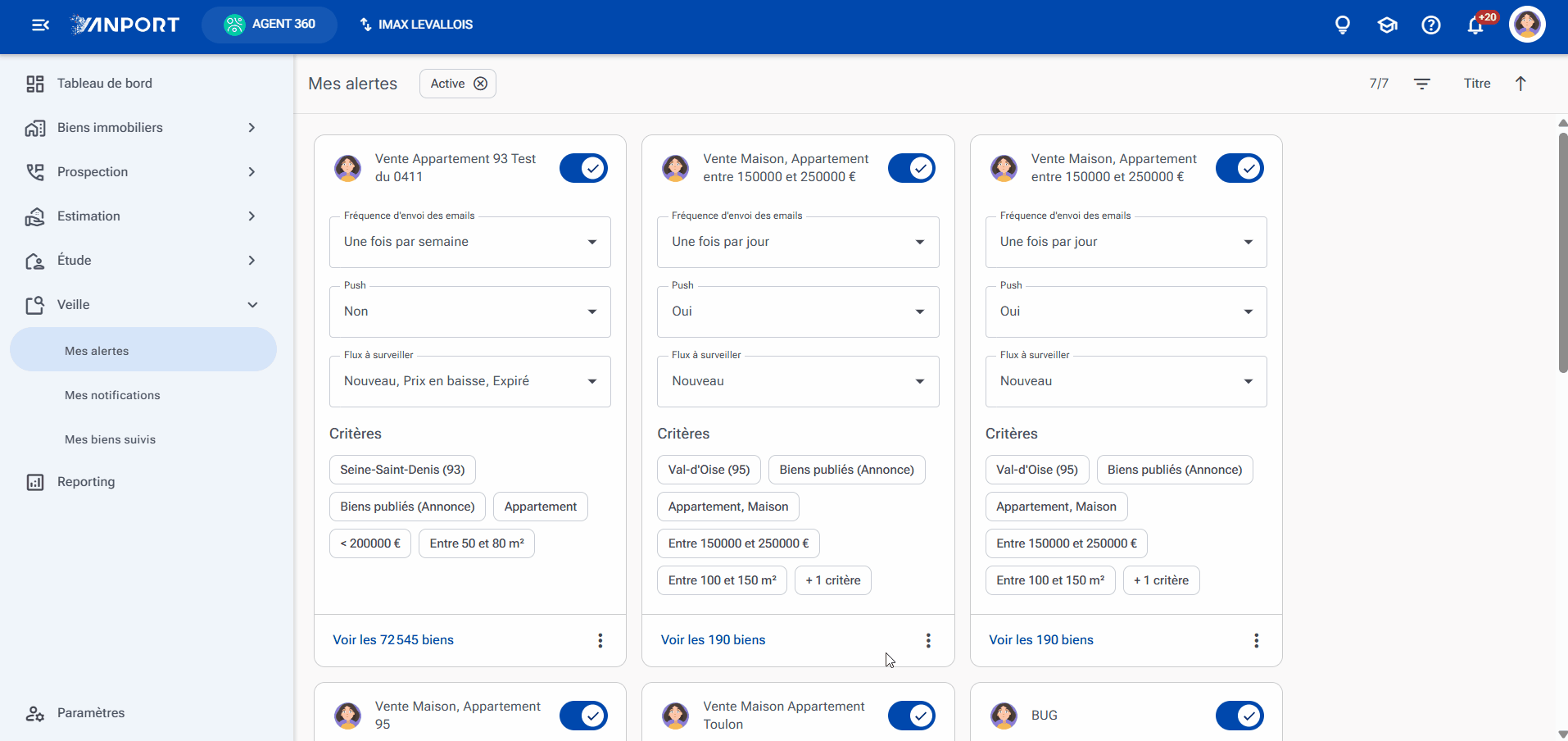
Task: Open Mes notifications in the sidebar
Action: pos(112,395)
